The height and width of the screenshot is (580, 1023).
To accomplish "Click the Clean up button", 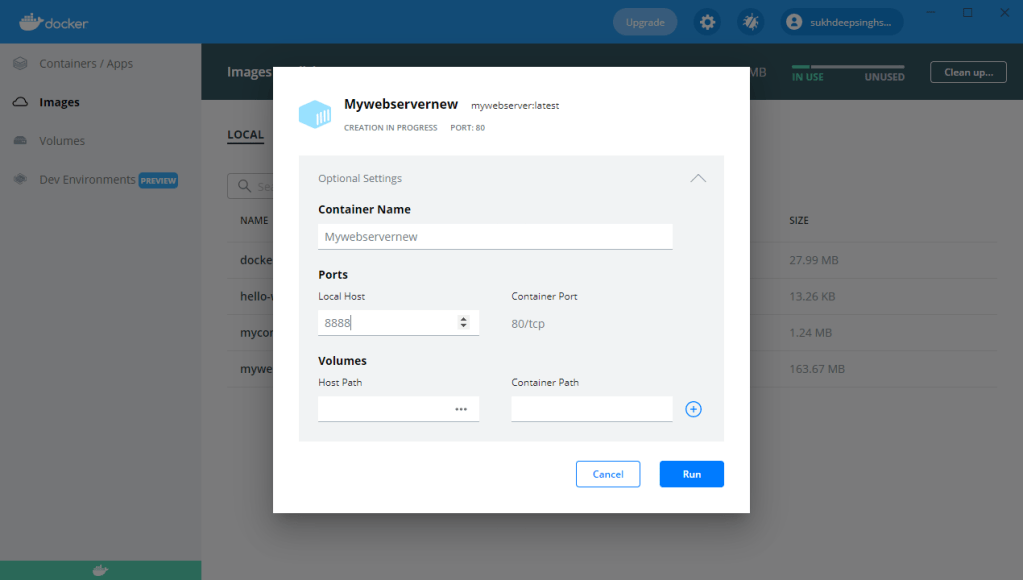I will (x=968, y=73).
